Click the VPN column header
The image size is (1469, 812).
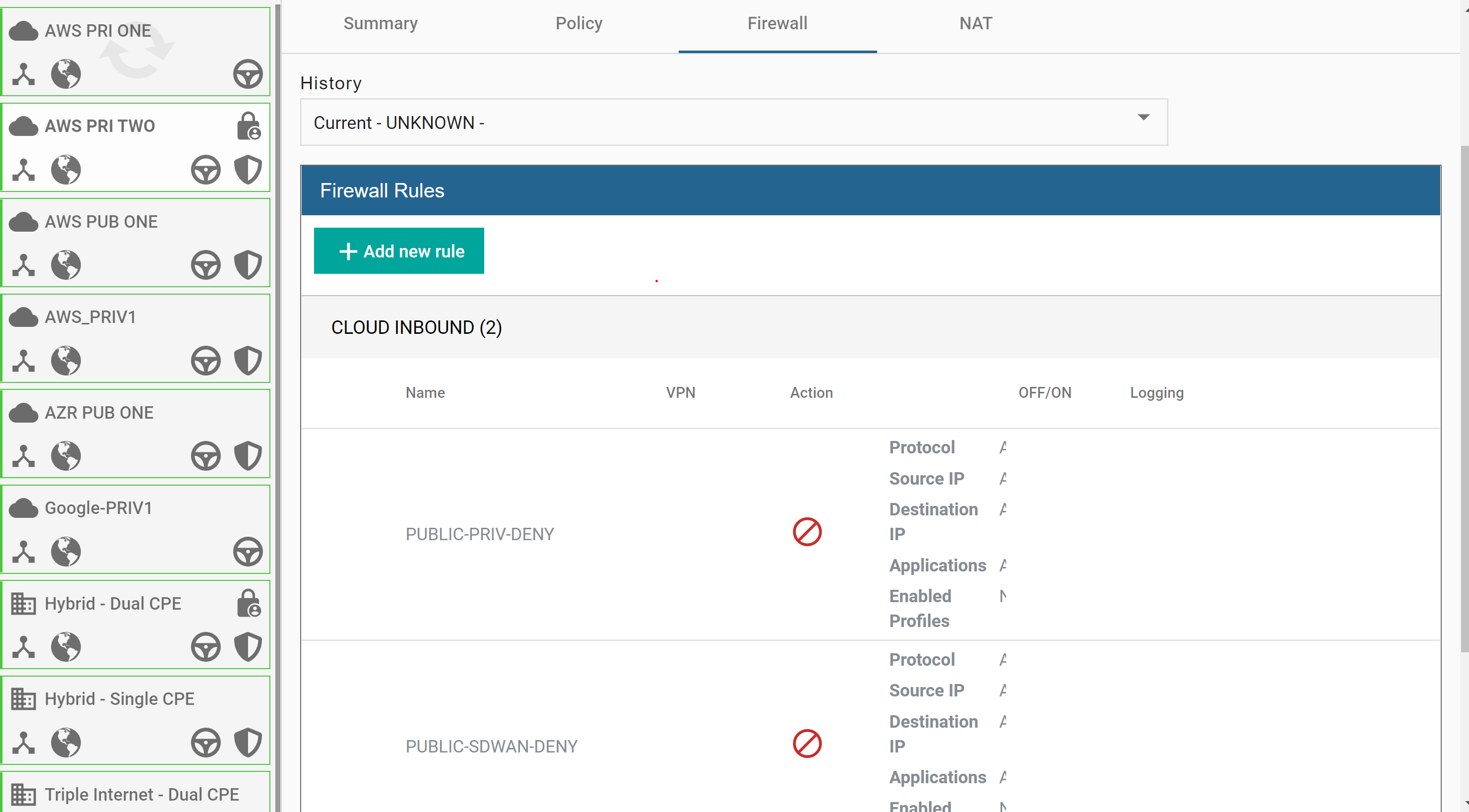tap(680, 393)
